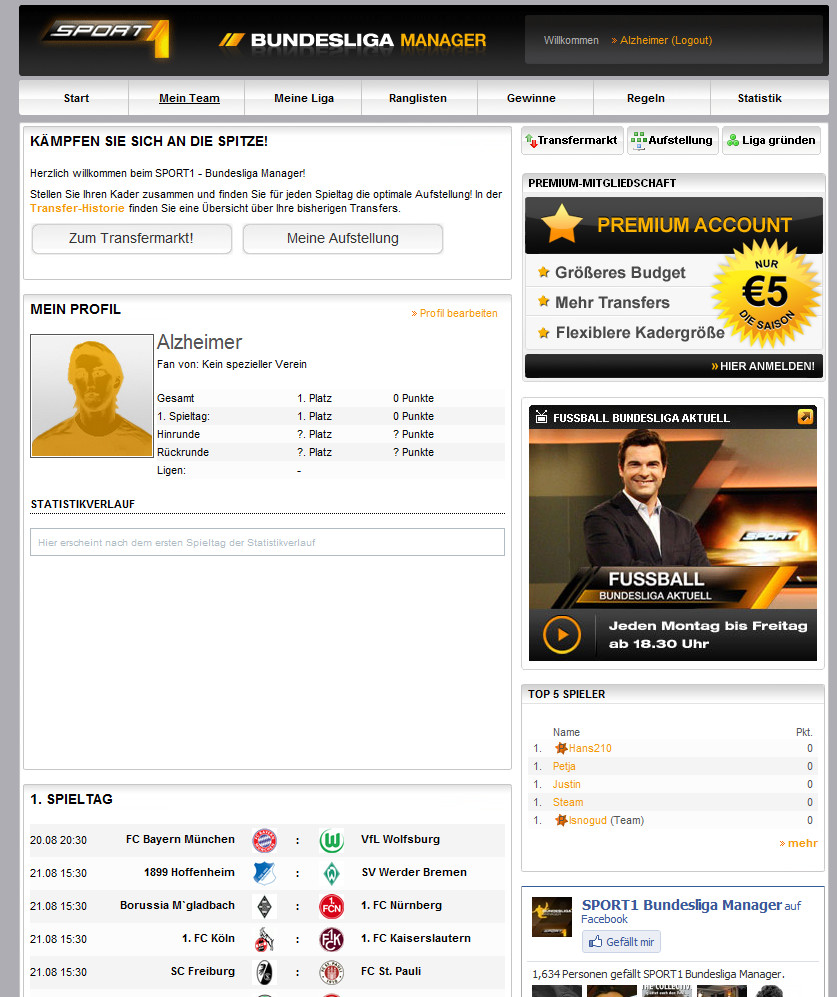
Task: Open Isnogud's player profile link
Action: coord(588,820)
